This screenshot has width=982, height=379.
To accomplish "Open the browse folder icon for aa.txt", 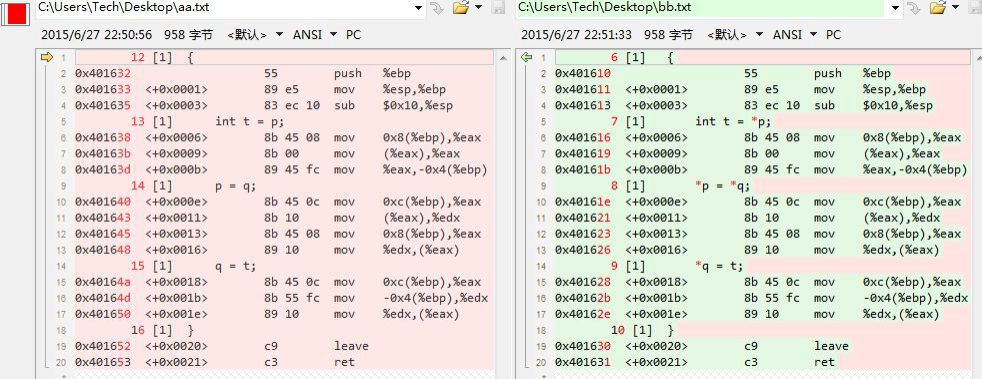I will tap(461, 8).
